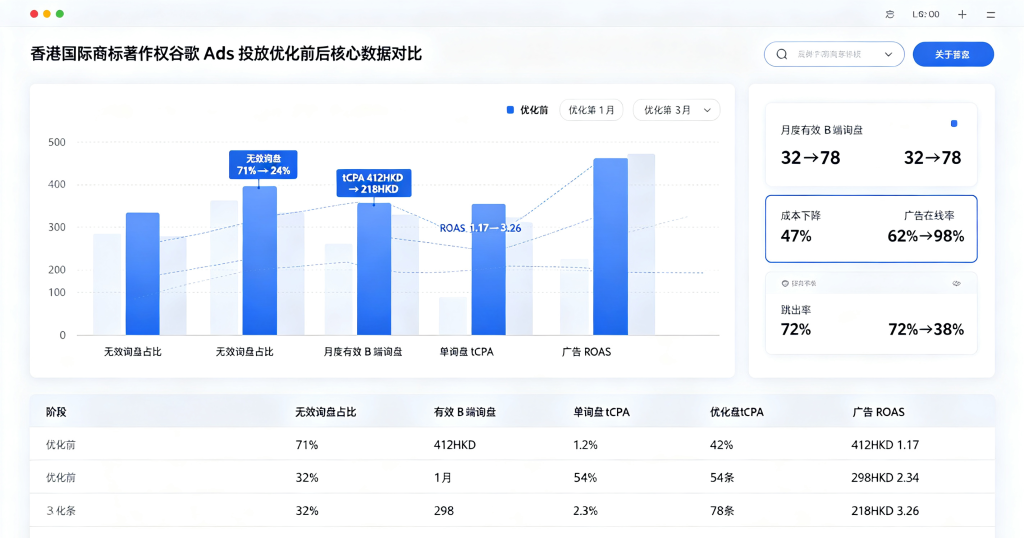Open the 优化第 3月 dropdown
1024x538 pixels.
[x=677, y=110]
